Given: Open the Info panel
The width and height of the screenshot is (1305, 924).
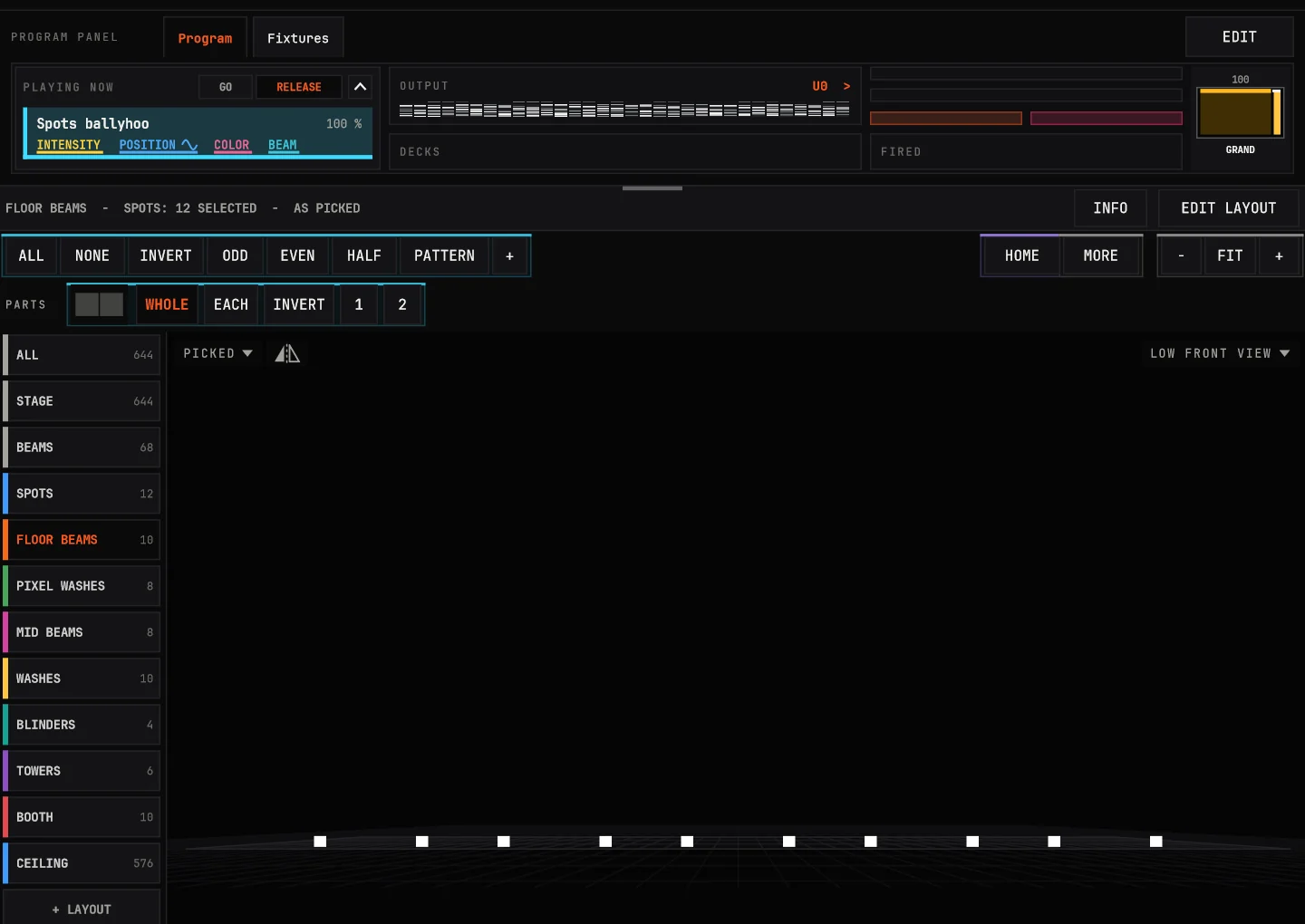Looking at the screenshot, I should (1110, 208).
